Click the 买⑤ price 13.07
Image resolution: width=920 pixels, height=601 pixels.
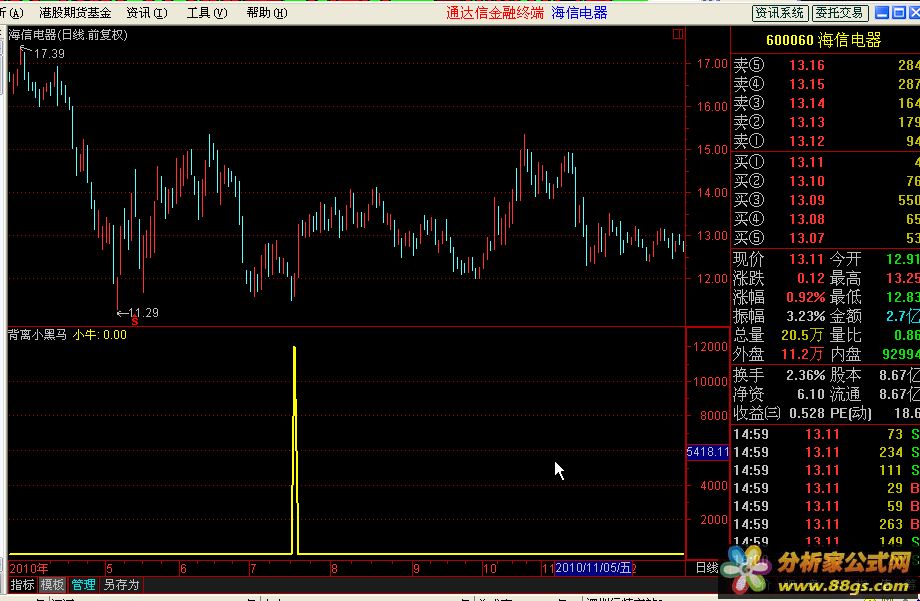807,238
